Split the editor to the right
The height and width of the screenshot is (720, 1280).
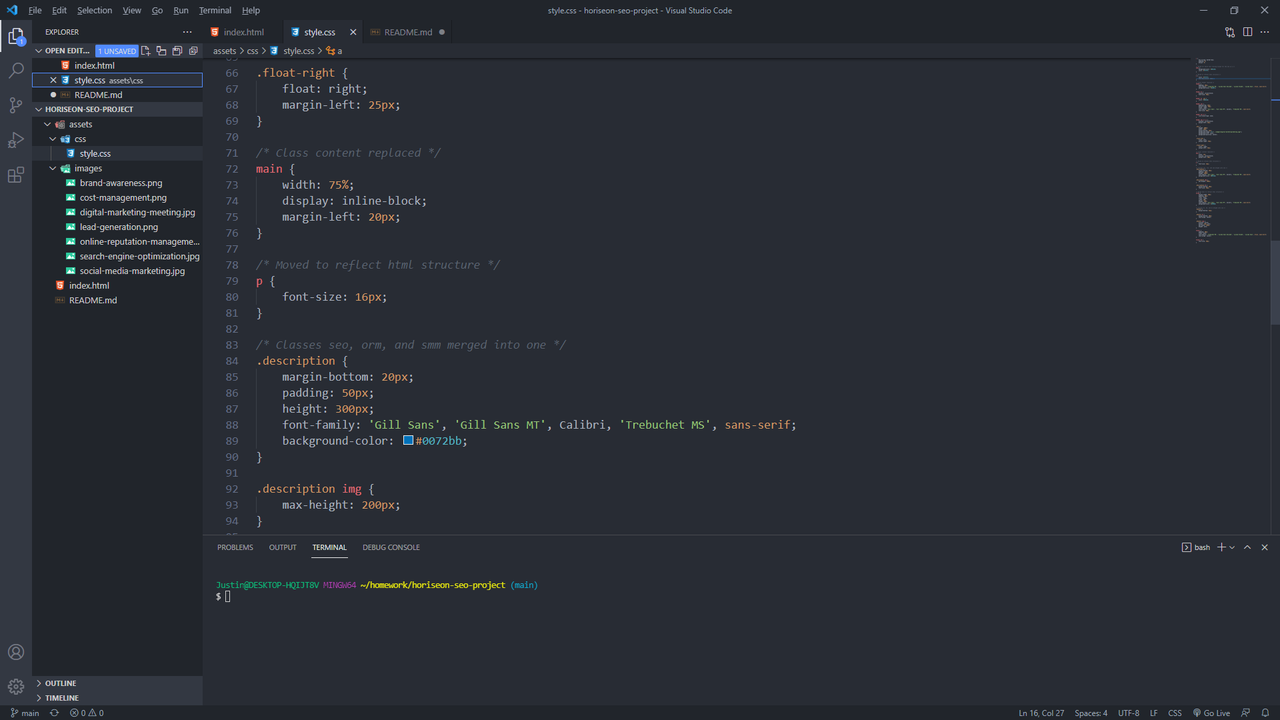click(1248, 32)
